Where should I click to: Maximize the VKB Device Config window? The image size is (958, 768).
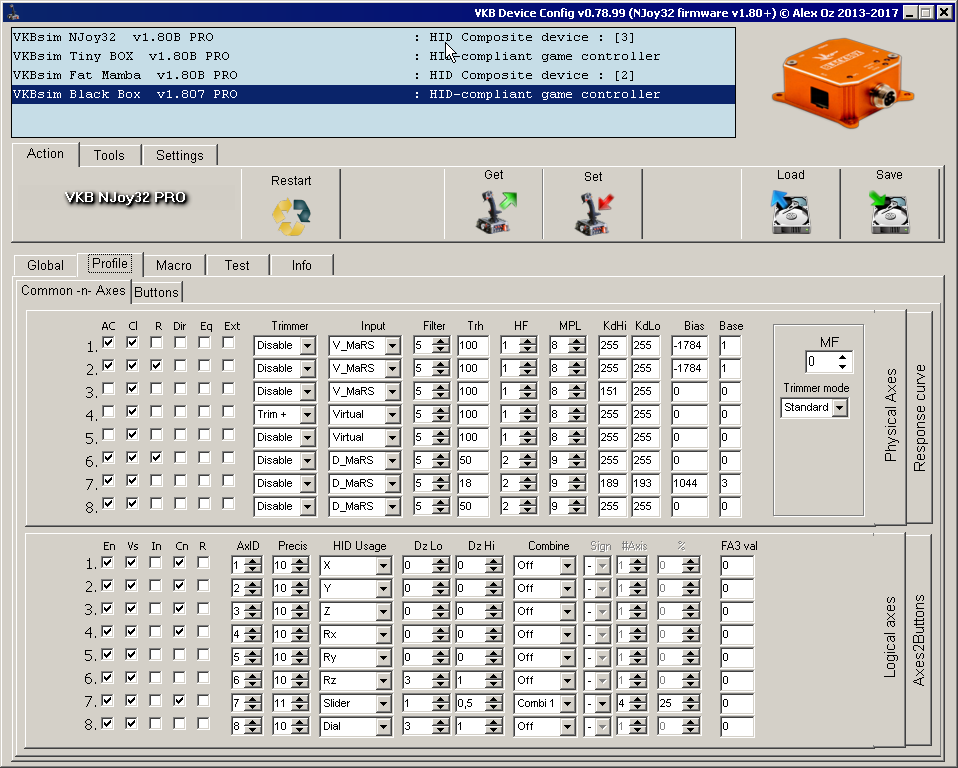[x=926, y=12]
